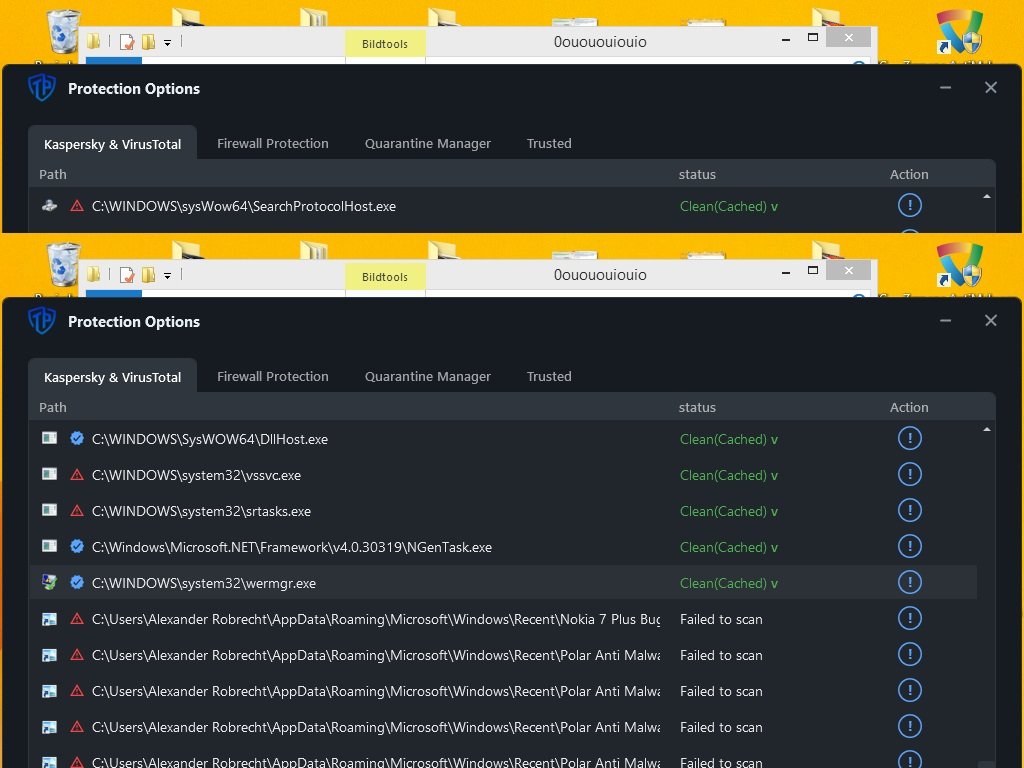The width and height of the screenshot is (1024, 768).
Task: Select SearchProtocolHost.exe path text
Action: click(x=244, y=206)
